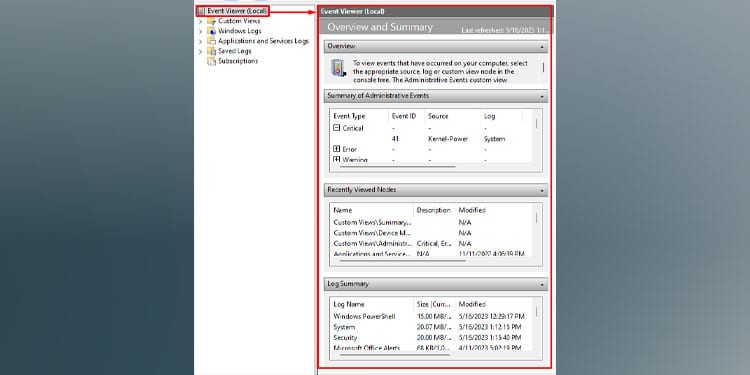The width and height of the screenshot is (750, 375).
Task: Select the Security log row
Action: click(x=430, y=338)
